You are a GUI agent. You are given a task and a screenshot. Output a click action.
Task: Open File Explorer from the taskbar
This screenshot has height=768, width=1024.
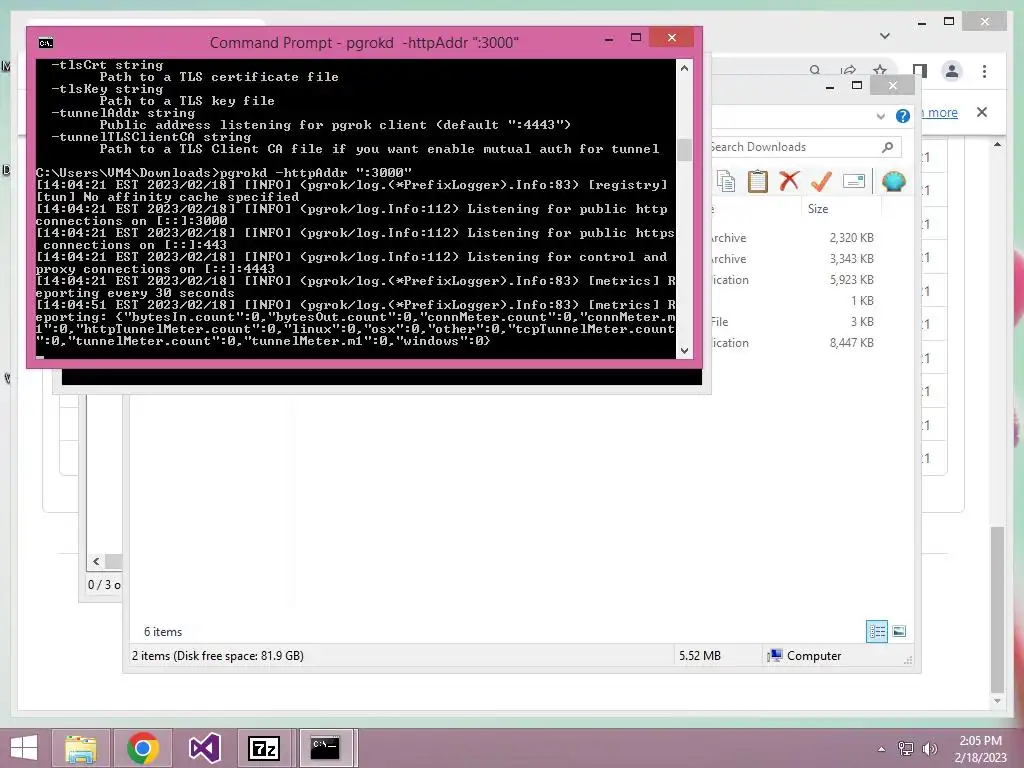coord(80,748)
